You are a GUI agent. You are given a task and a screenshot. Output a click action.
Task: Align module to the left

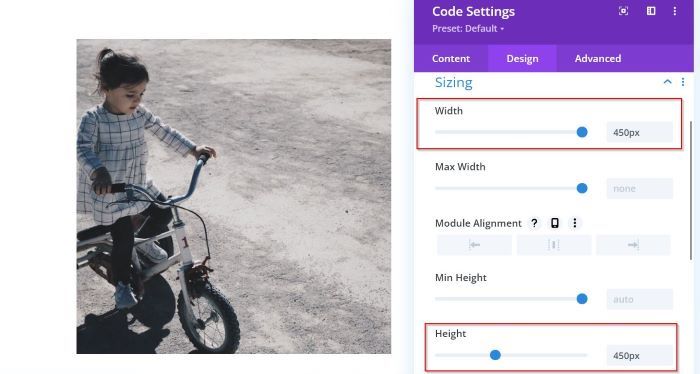474,245
